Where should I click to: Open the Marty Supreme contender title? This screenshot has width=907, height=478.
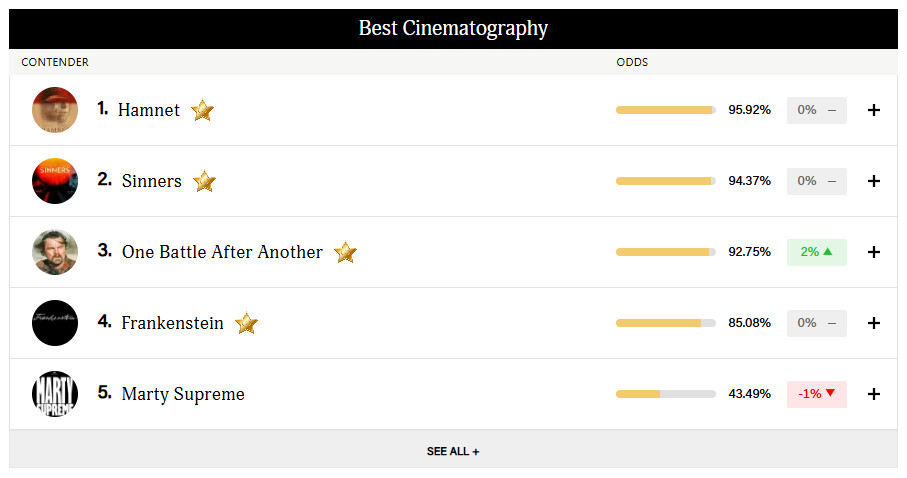tap(183, 394)
